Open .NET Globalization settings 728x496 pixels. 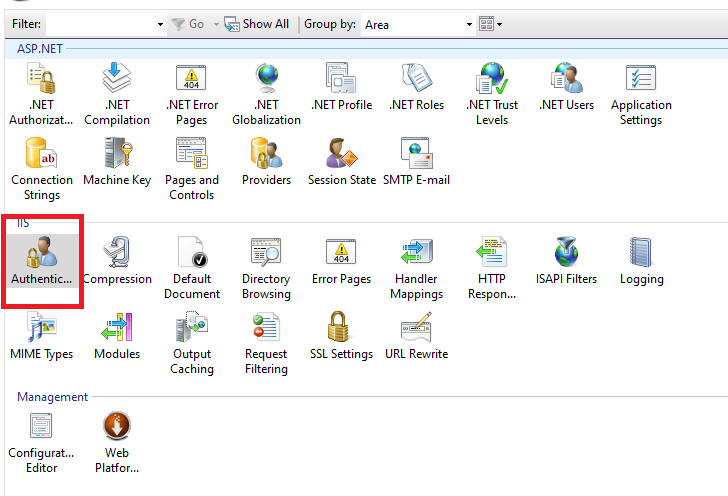point(266,95)
